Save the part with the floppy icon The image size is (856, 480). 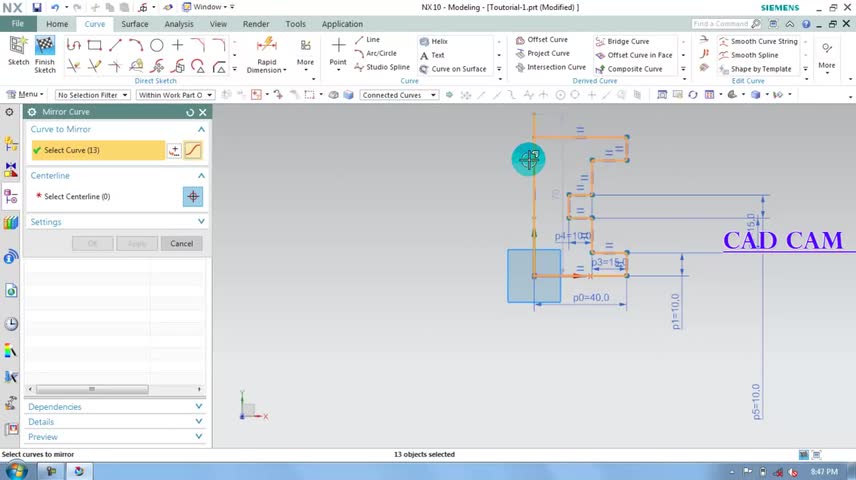(37, 7)
